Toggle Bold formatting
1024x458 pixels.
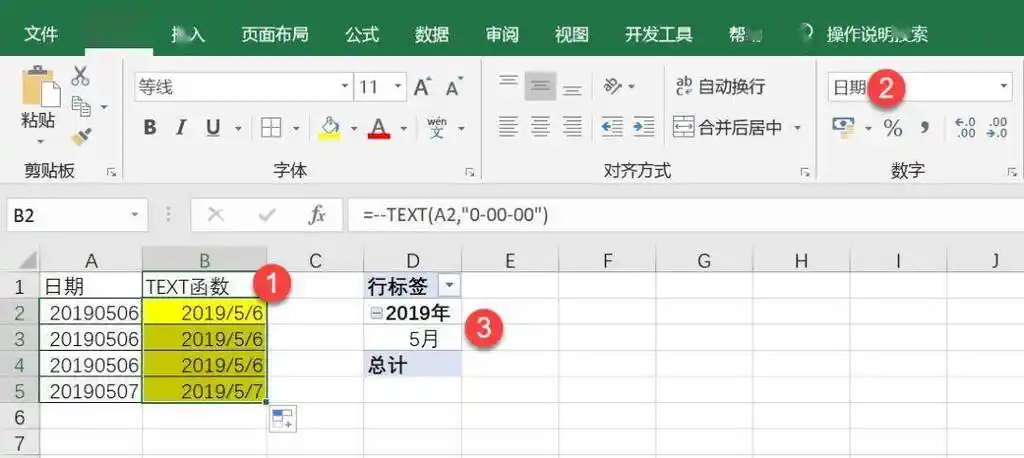150,127
